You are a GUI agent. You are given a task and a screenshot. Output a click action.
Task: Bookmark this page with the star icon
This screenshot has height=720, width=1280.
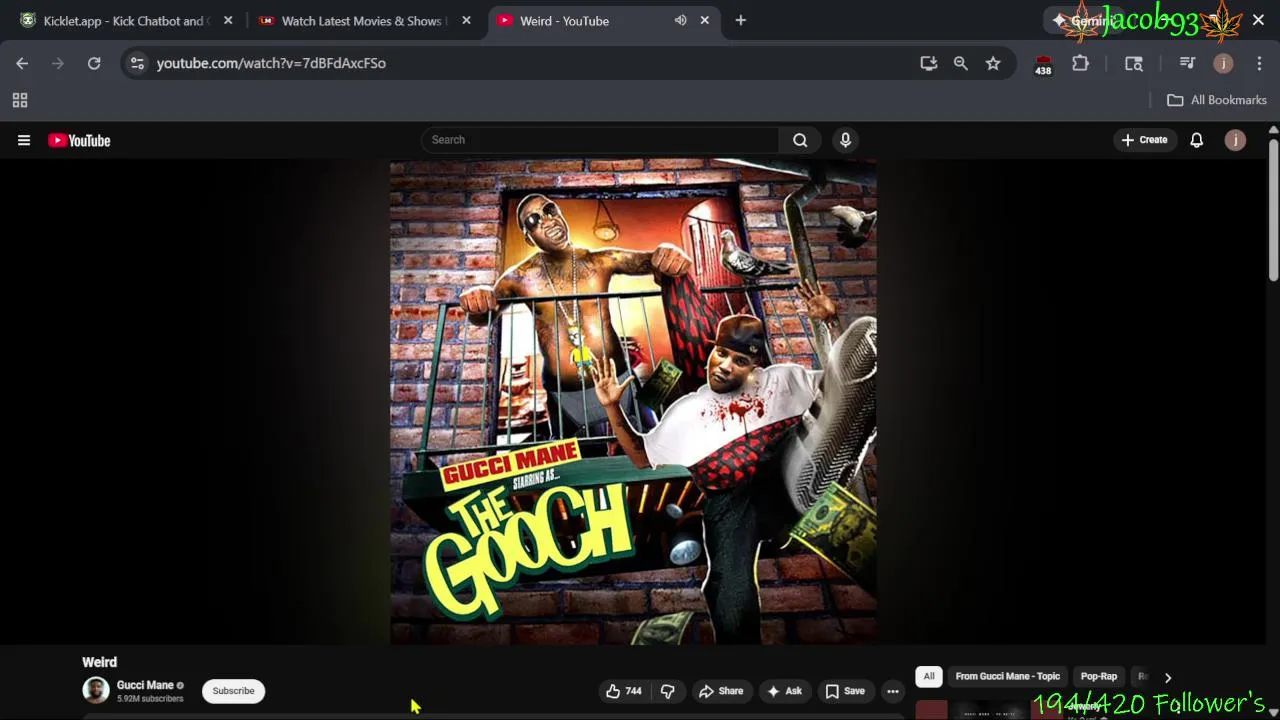[993, 63]
